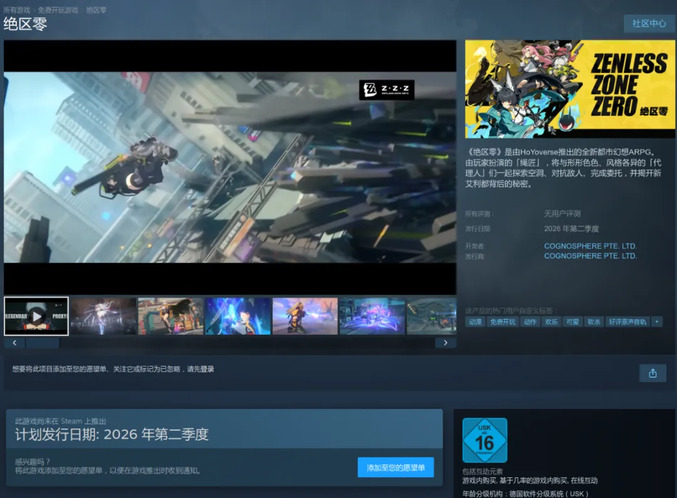This screenshot has height=498, width=677.
Task: Click the share icon button
Action: tap(652, 373)
